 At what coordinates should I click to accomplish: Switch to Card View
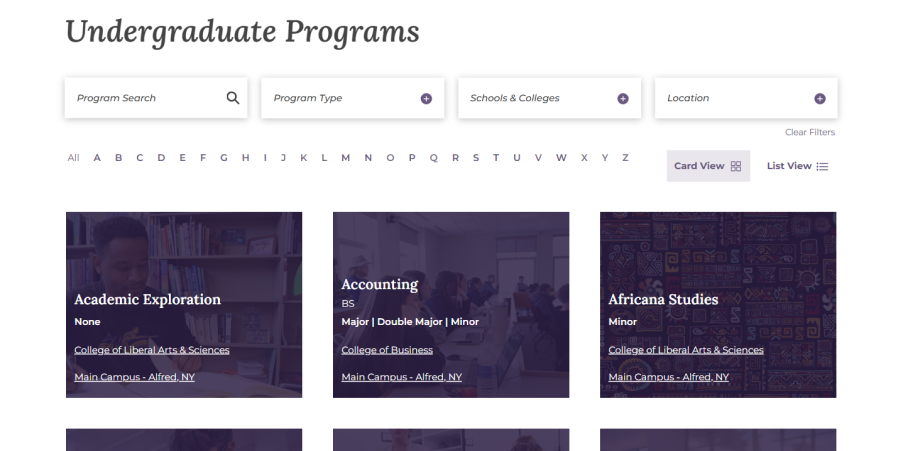click(708, 166)
